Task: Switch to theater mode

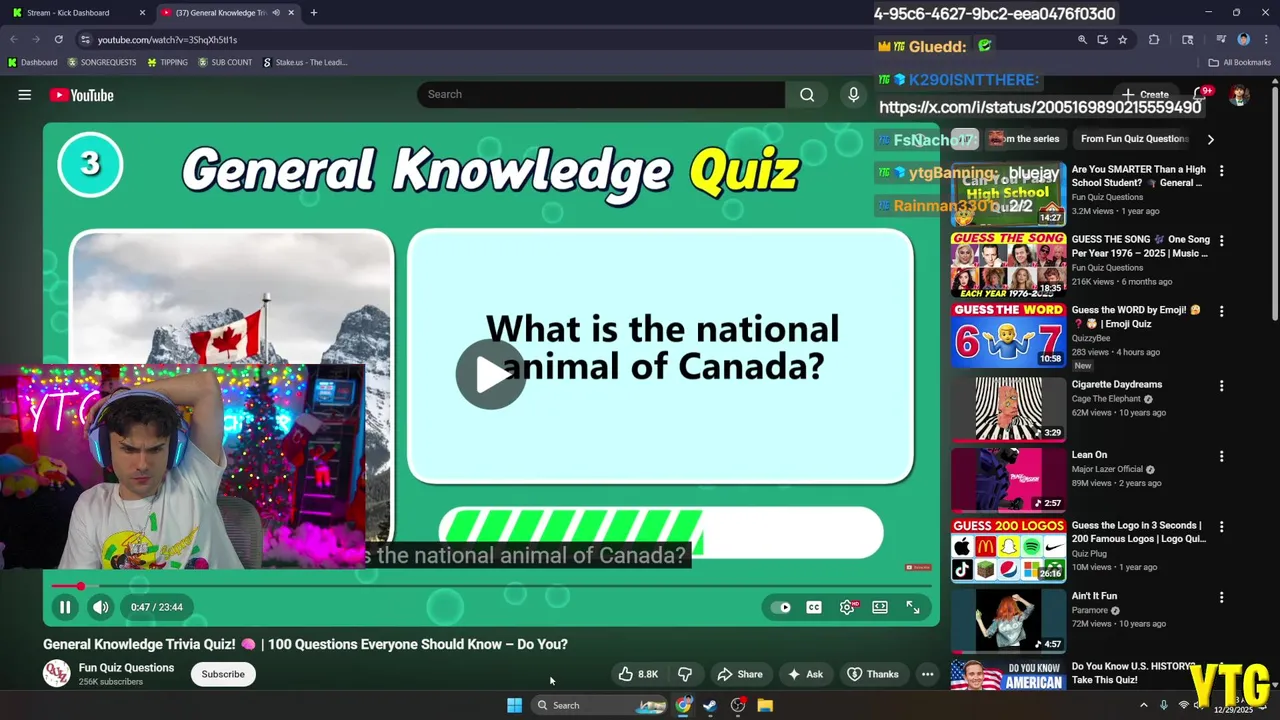Action: pyautogui.click(x=880, y=607)
